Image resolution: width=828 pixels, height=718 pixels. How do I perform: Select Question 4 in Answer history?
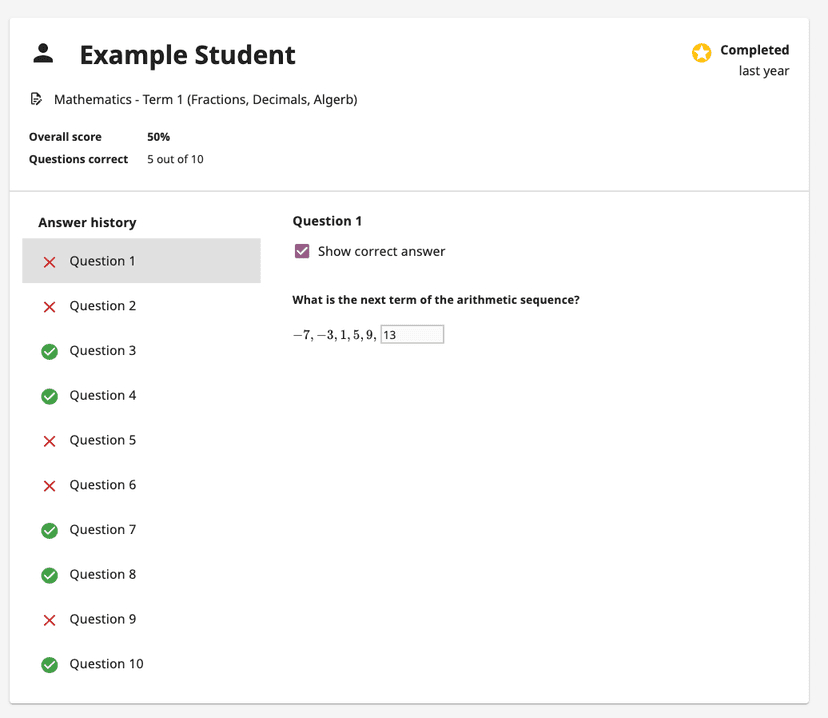(102, 395)
